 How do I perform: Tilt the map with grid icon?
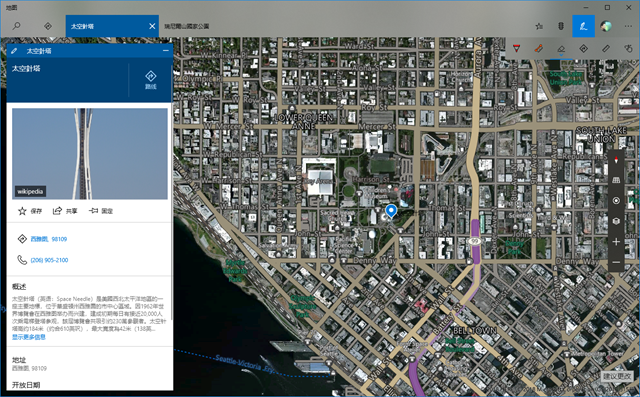coord(616,180)
